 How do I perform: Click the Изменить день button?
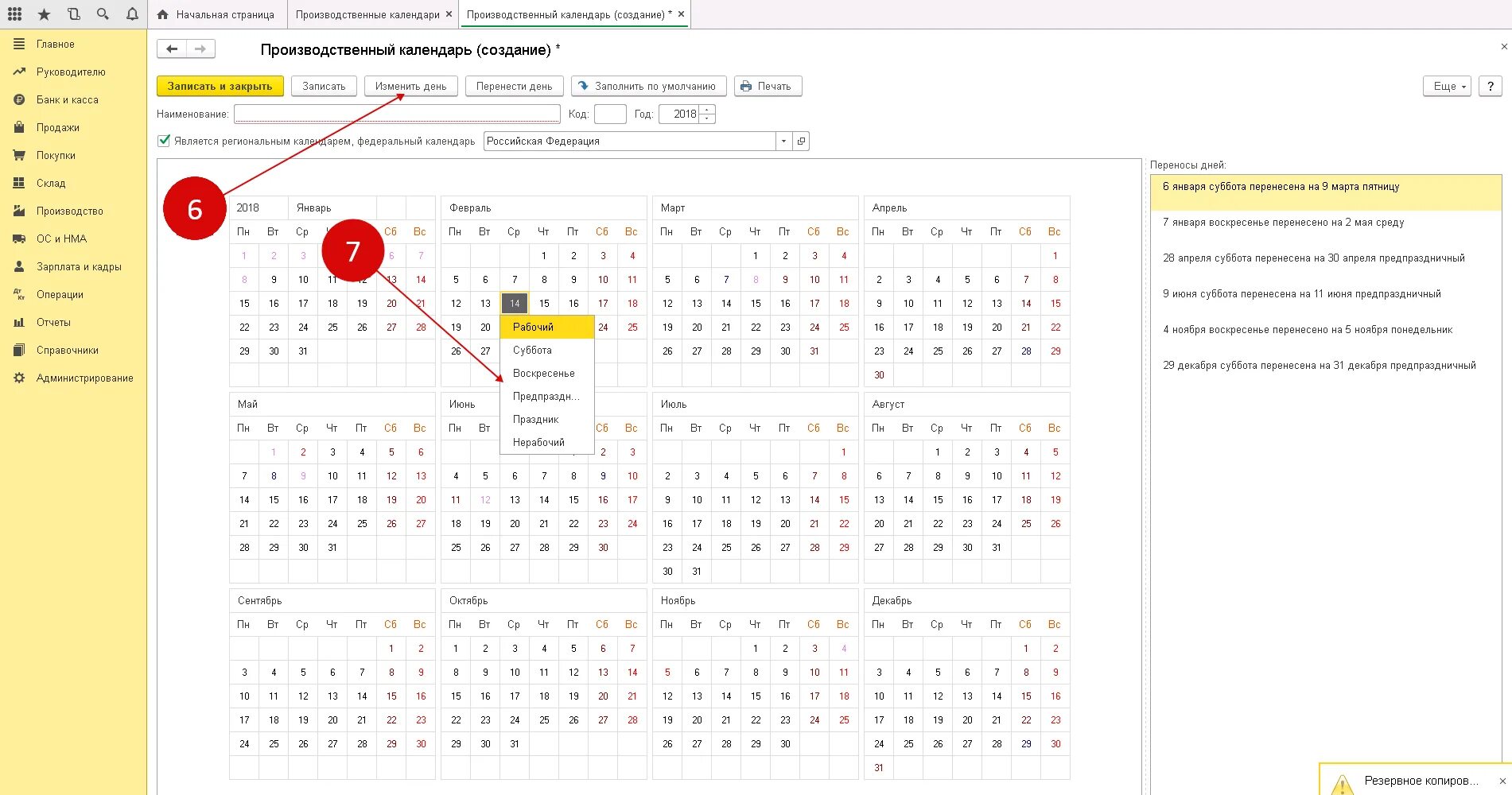[411, 87]
